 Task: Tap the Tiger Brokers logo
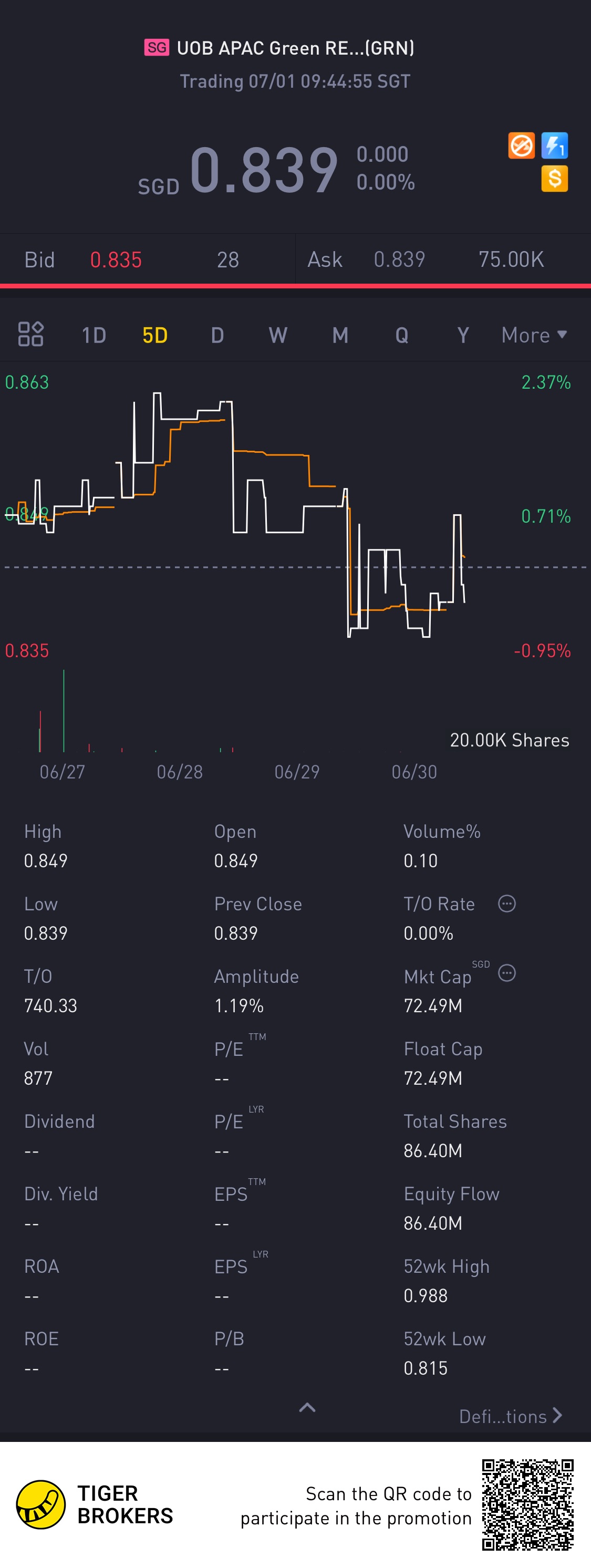point(41,1504)
